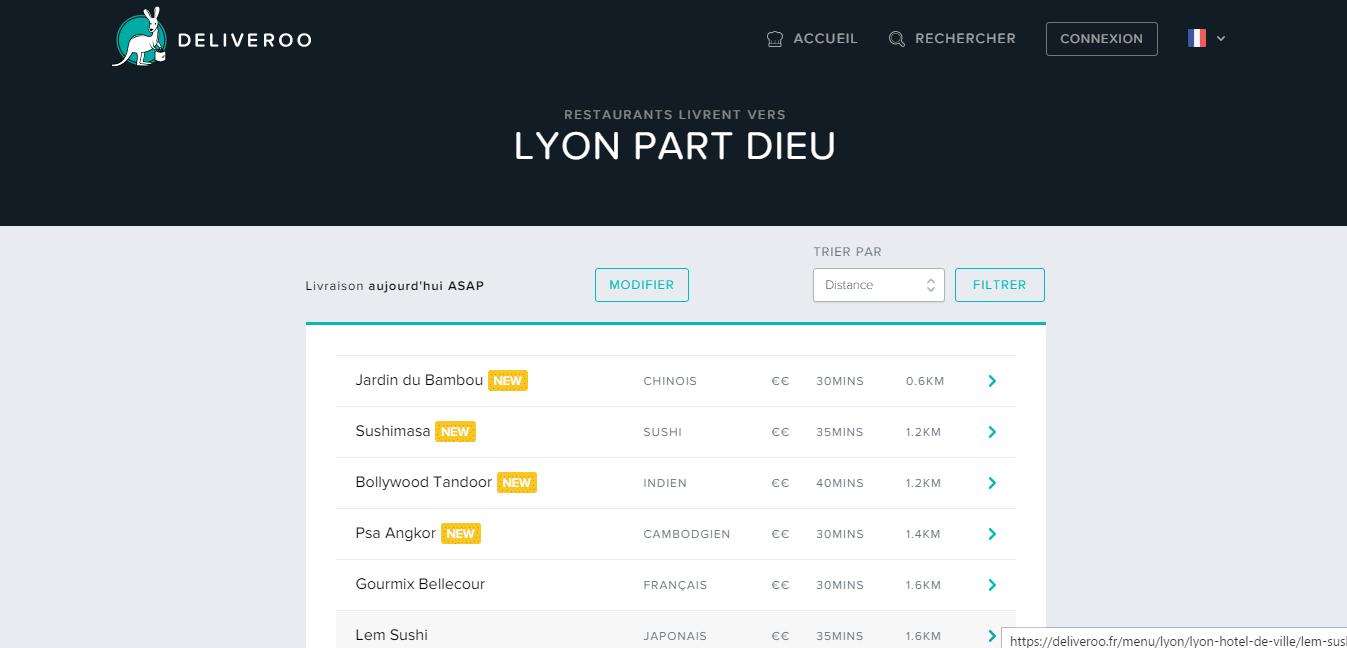1347x648 pixels.
Task: Open RECHERCHER from the top menu
Action: 965,38
